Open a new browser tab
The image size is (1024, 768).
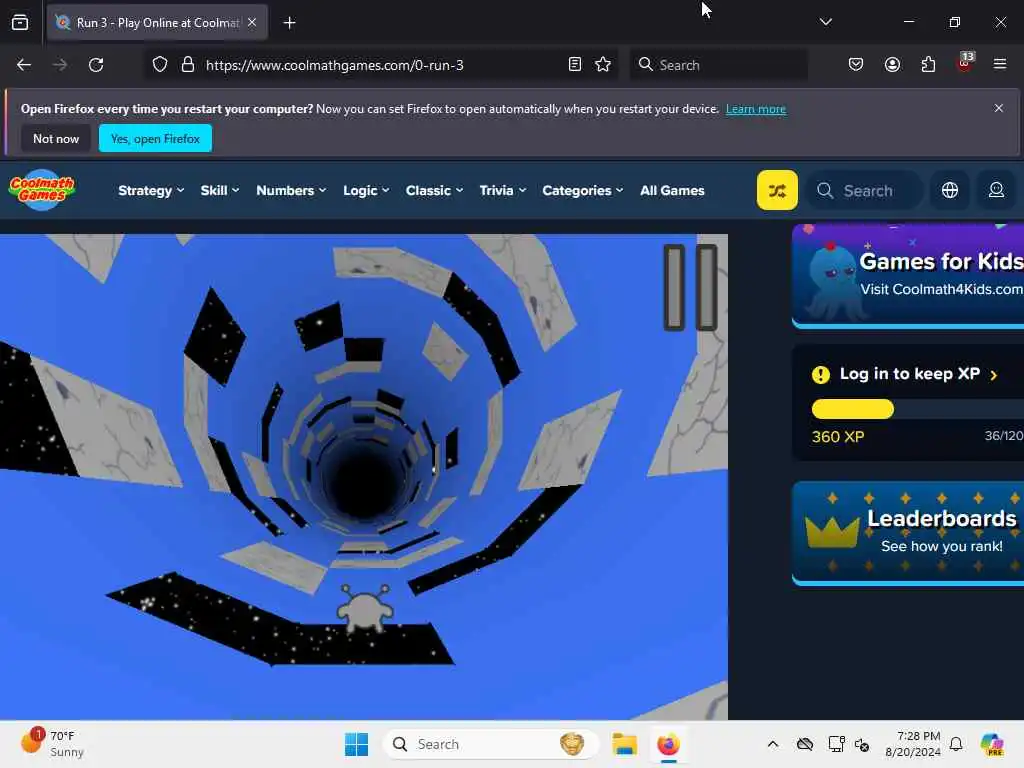(x=289, y=23)
